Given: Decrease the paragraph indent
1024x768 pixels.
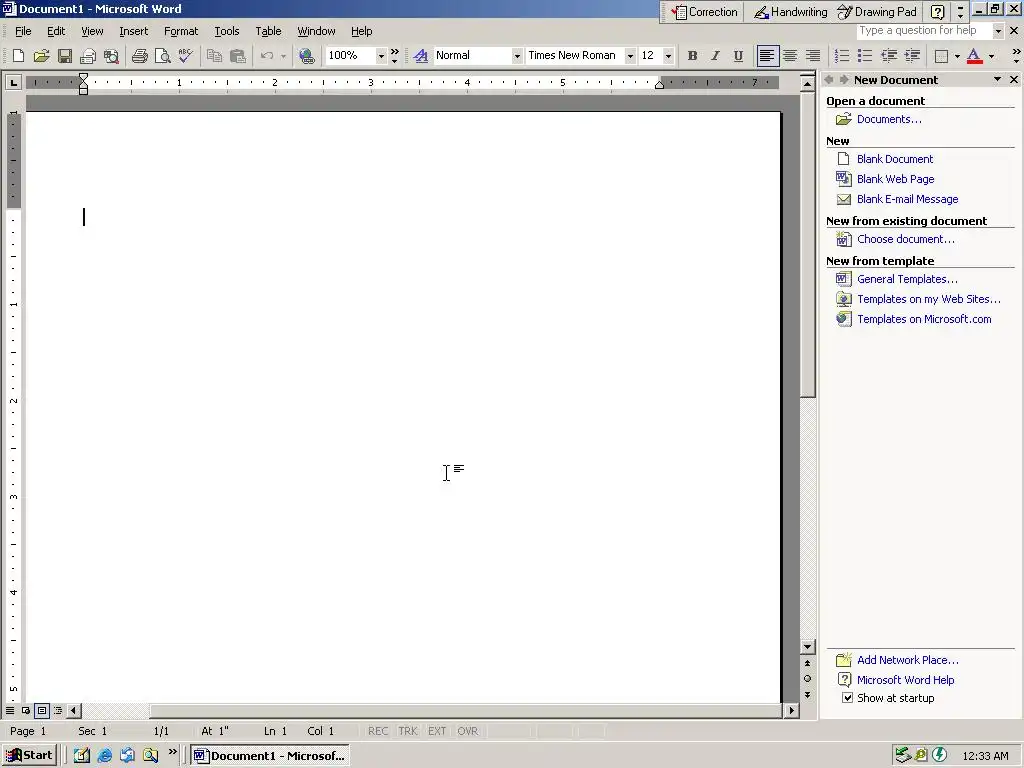Looking at the screenshot, I should click(x=888, y=56).
